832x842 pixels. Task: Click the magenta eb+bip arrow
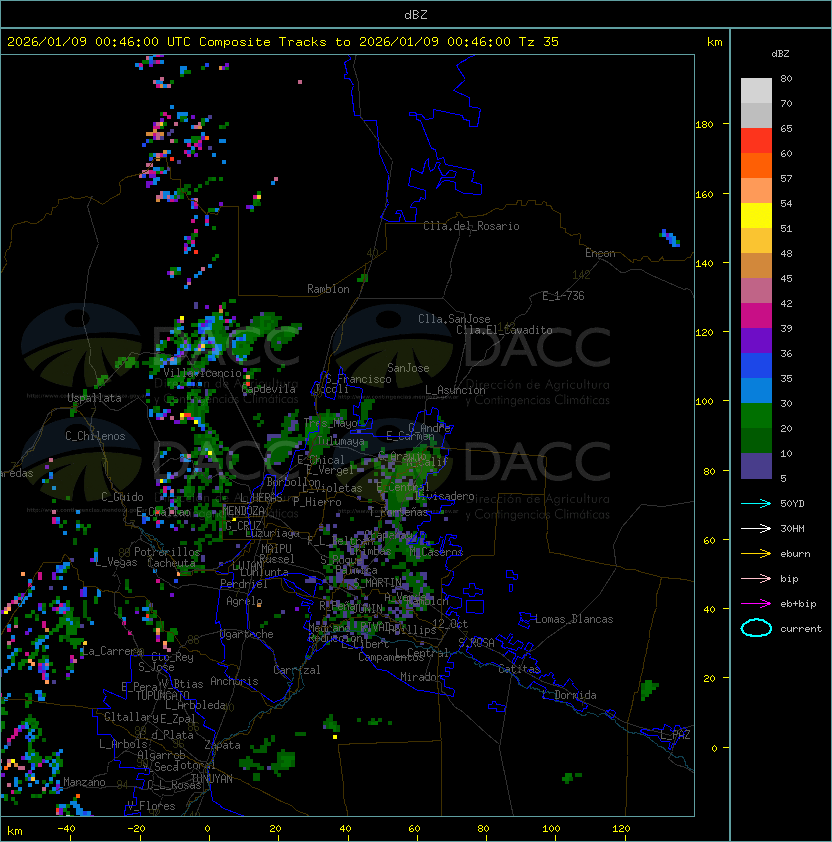pos(756,604)
